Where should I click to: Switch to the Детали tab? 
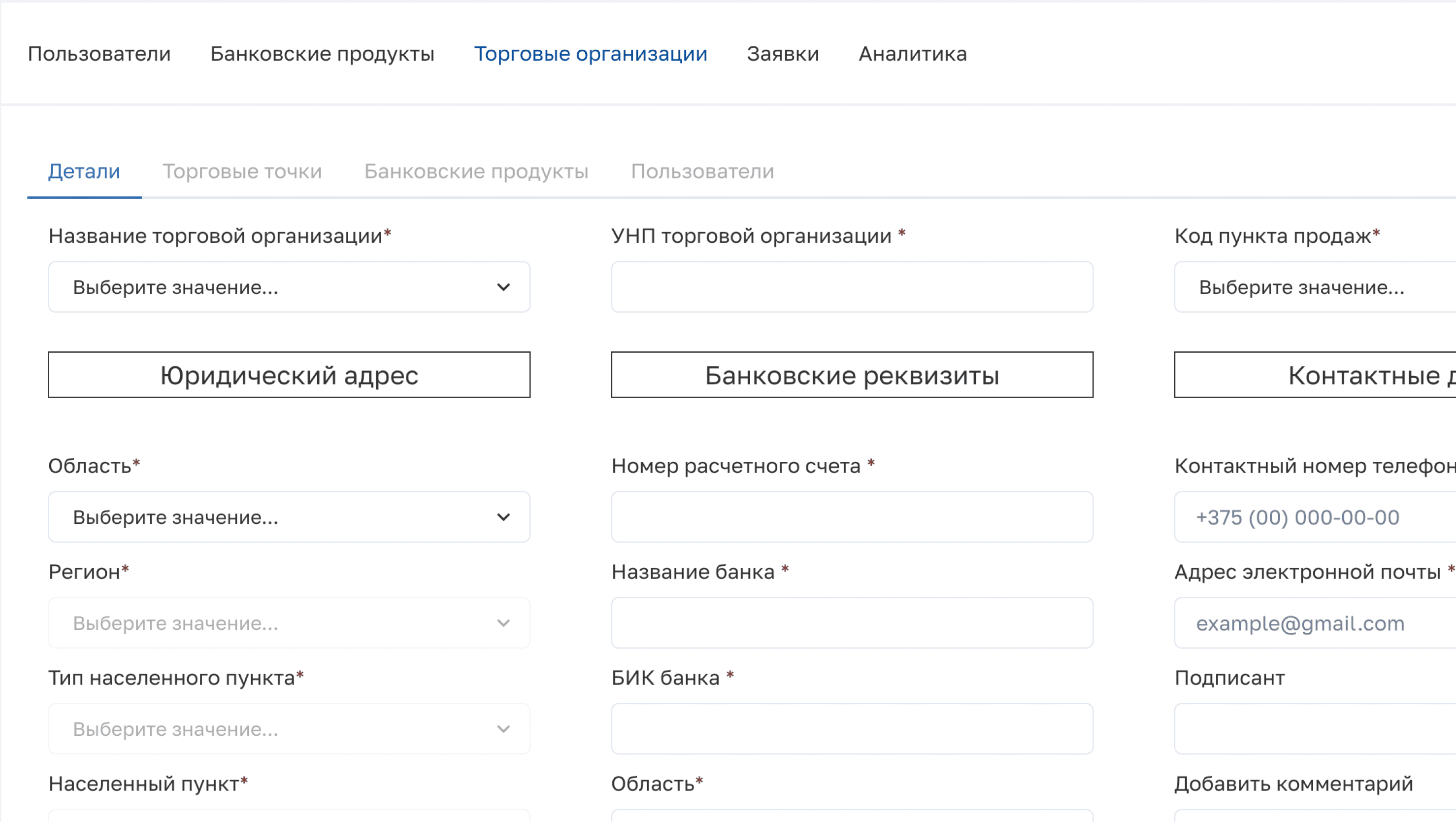(84, 171)
